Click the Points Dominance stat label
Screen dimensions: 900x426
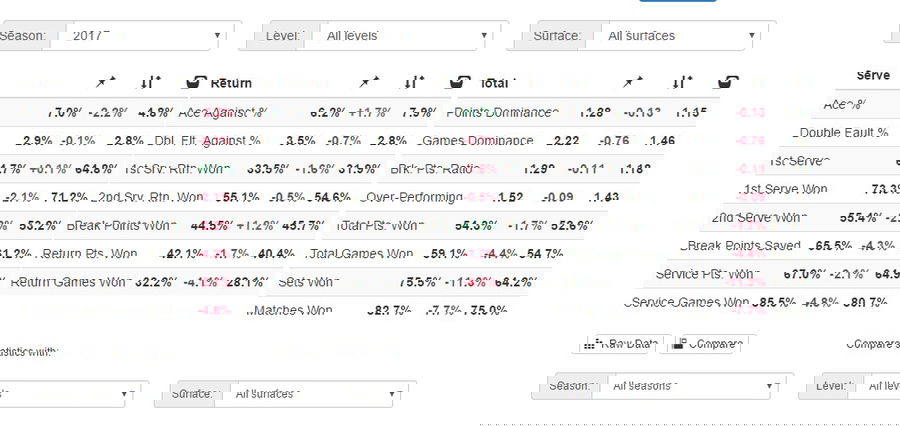point(501,113)
